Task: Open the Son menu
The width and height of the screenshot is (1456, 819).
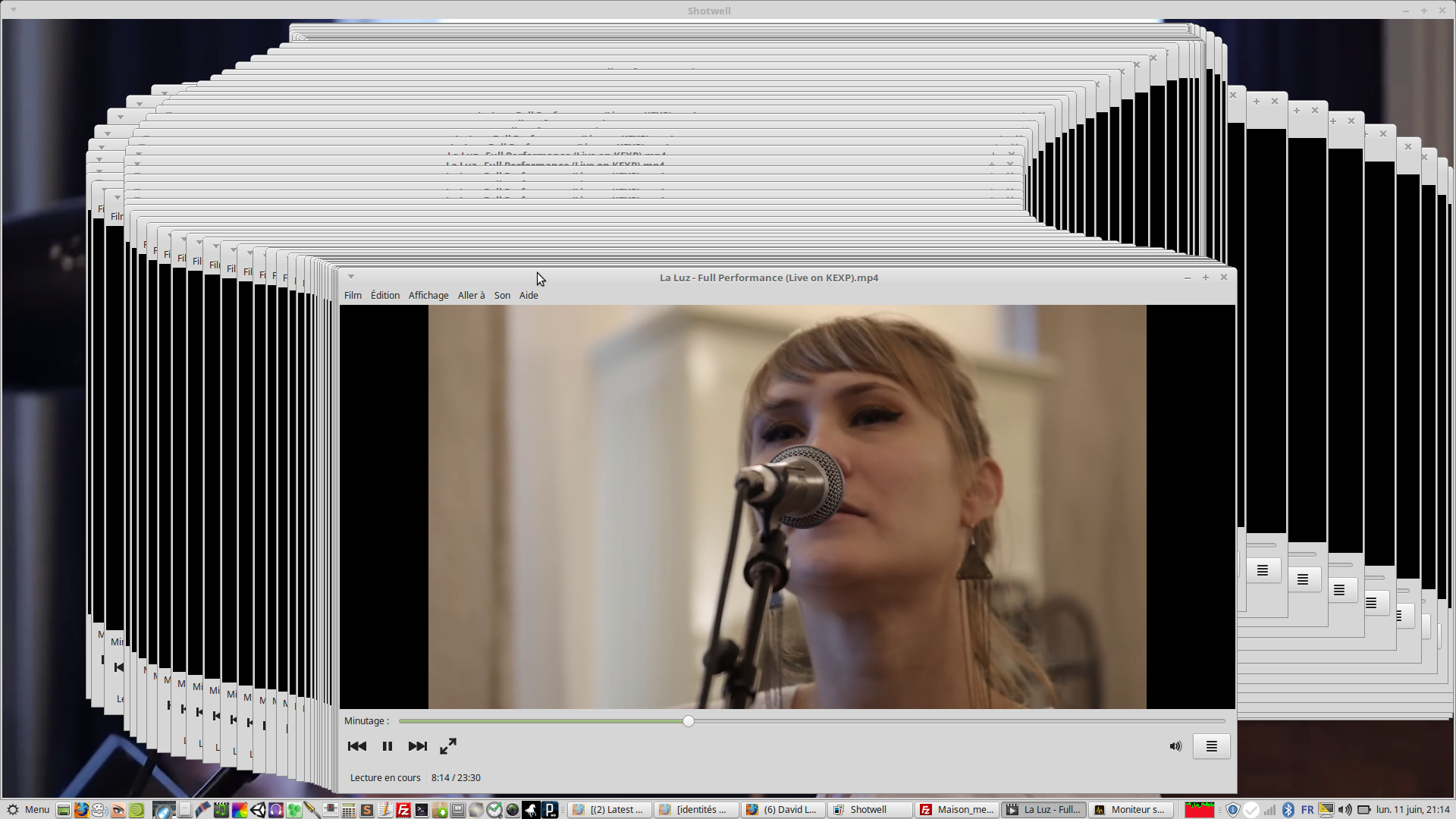Action: [x=502, y=296]
